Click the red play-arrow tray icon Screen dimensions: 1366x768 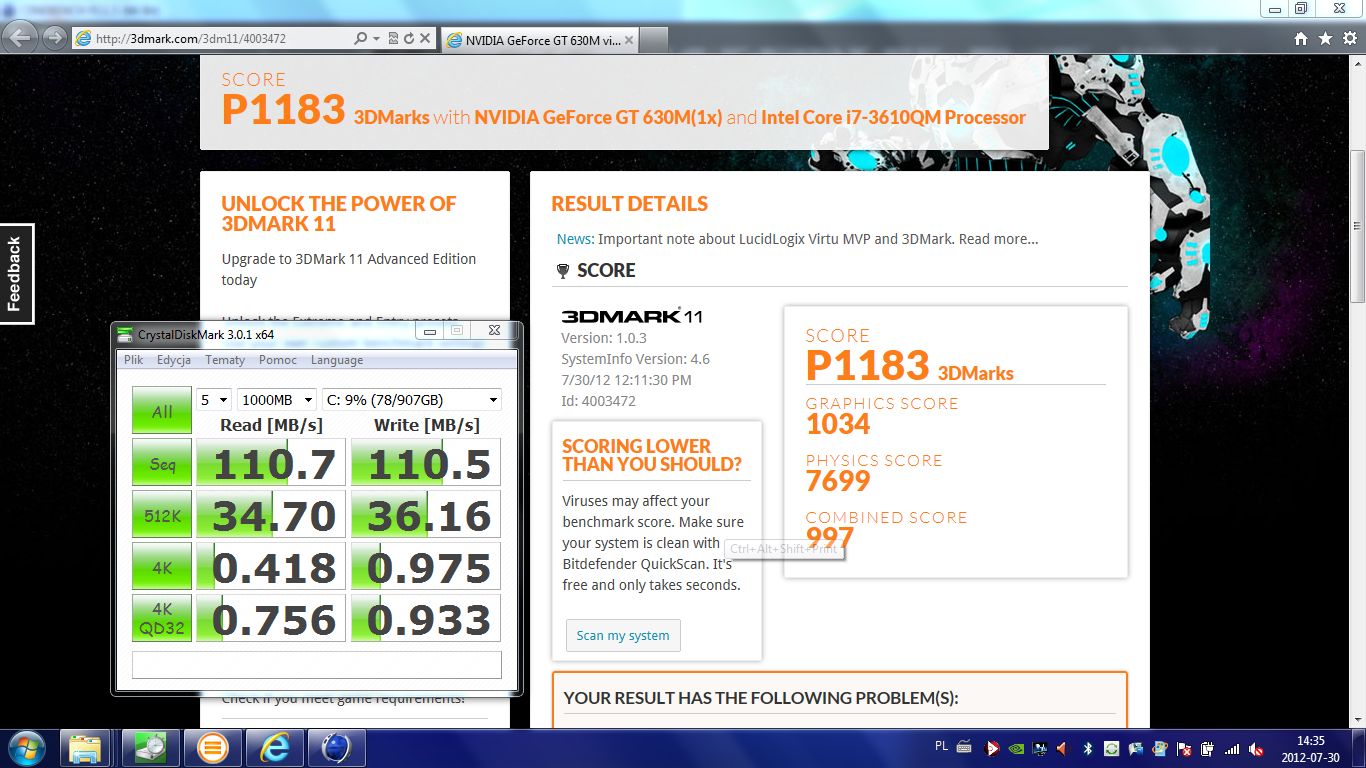tap(992, 748)
